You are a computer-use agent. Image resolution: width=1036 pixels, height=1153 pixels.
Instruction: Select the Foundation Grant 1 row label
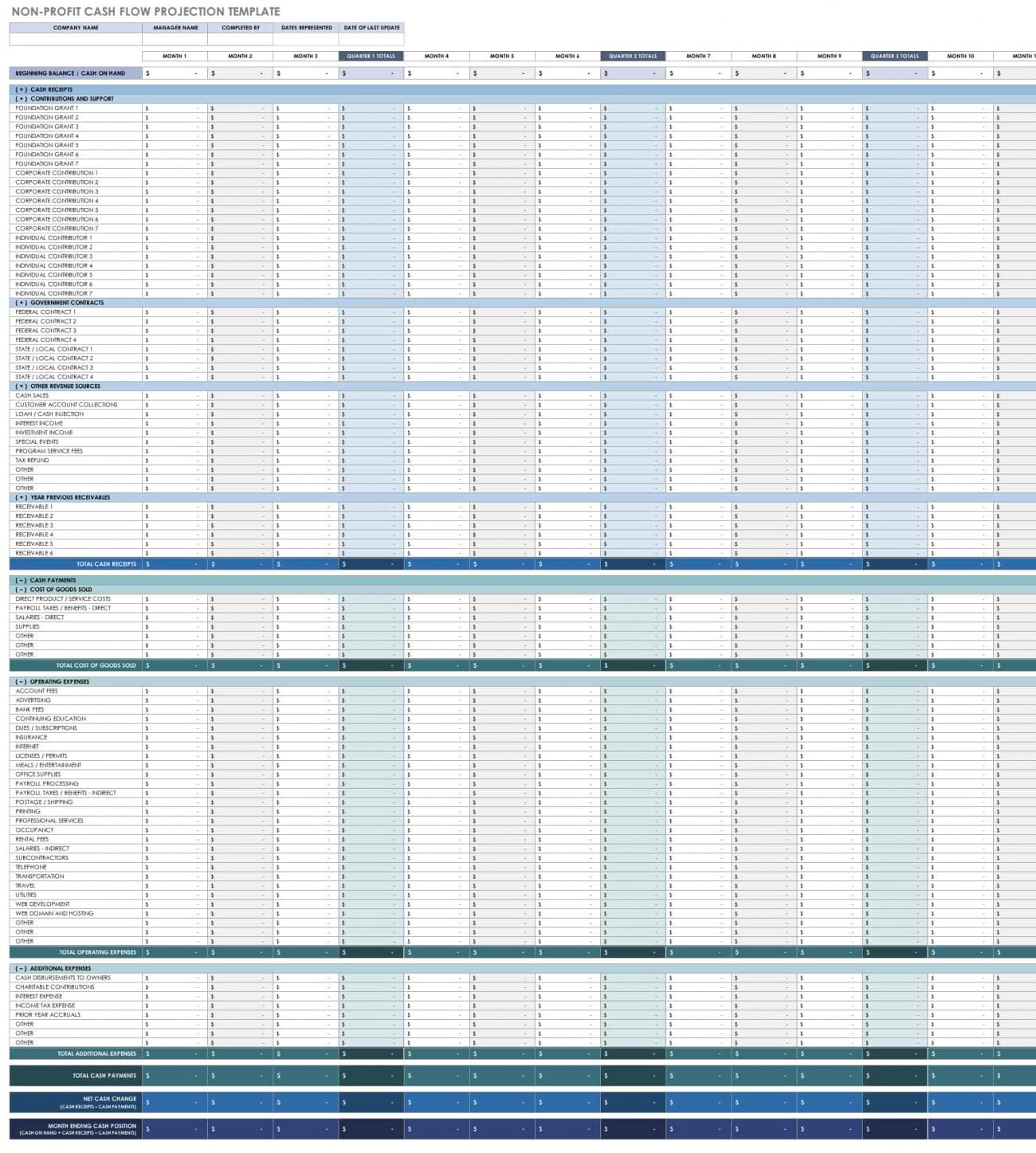[47, 108]
